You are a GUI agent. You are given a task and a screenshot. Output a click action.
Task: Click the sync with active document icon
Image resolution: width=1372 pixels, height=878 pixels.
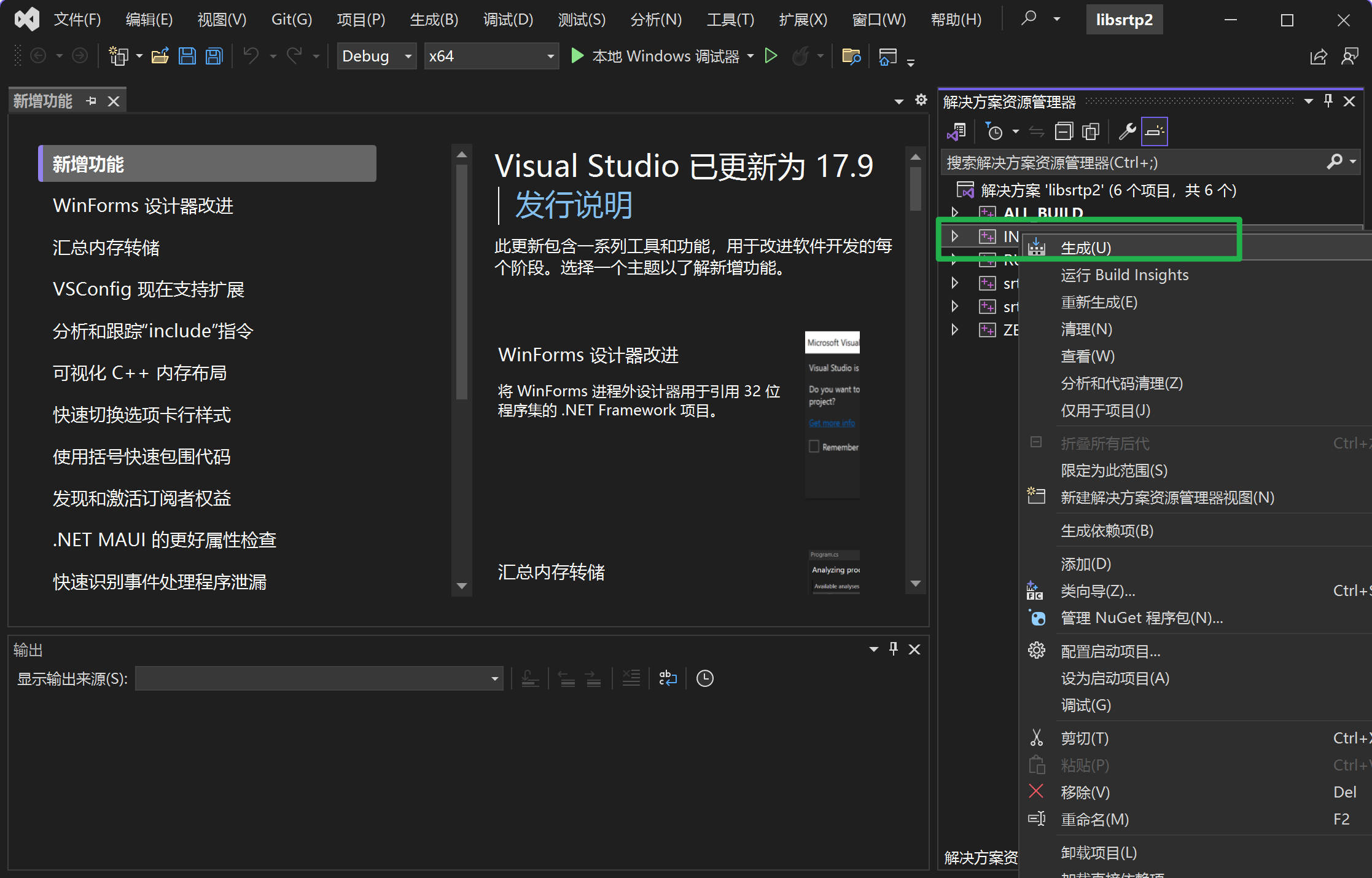[1036, 131]
